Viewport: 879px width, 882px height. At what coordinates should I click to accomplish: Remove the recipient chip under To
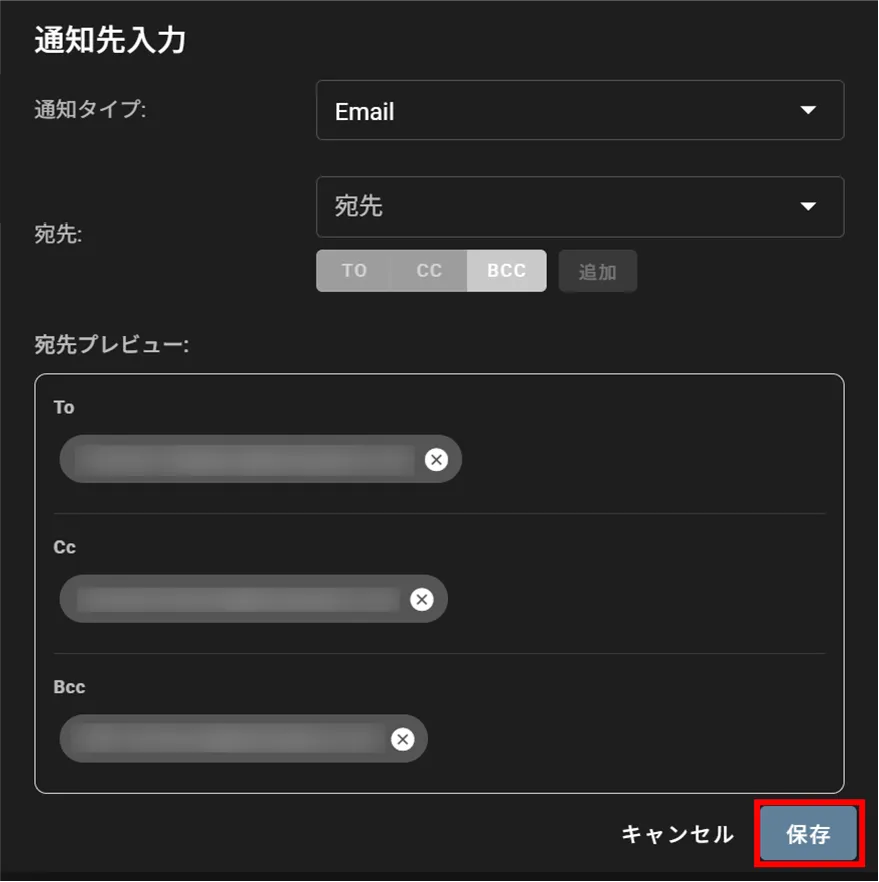[436, 459]
